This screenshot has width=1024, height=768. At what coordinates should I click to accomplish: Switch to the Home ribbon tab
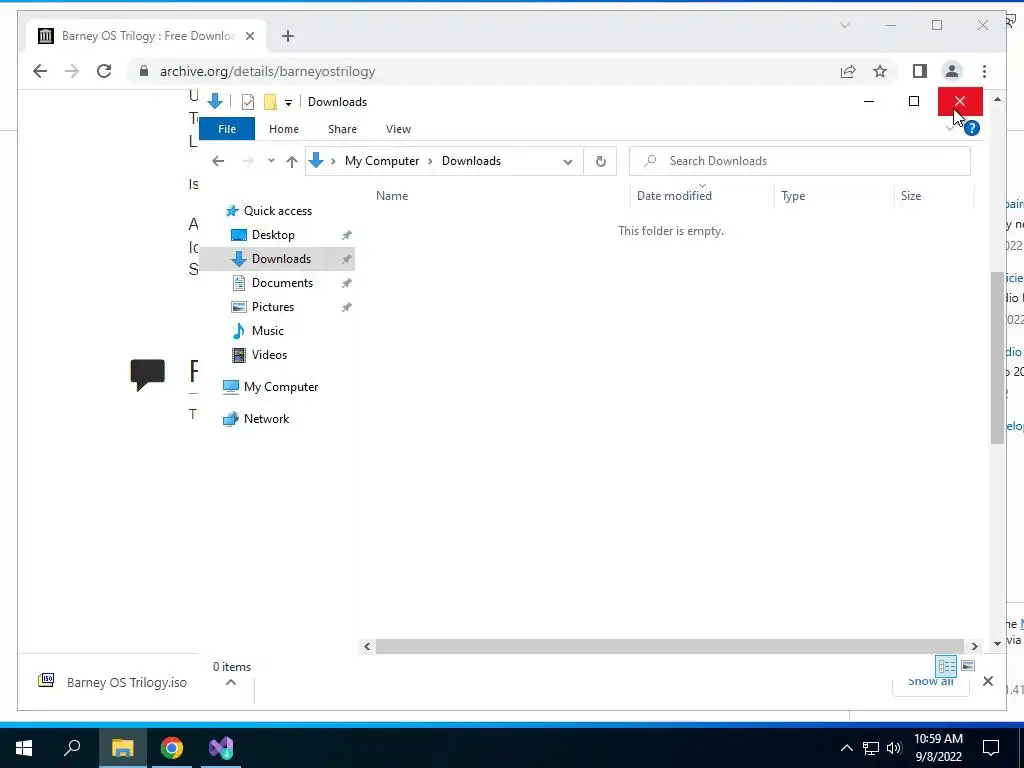283,129
